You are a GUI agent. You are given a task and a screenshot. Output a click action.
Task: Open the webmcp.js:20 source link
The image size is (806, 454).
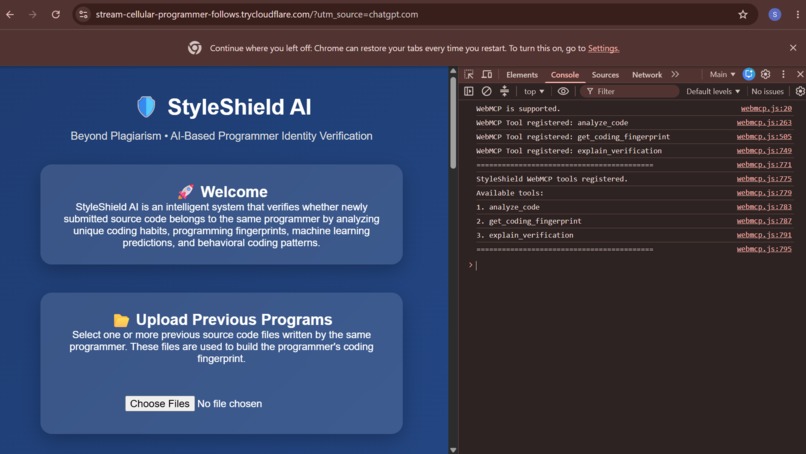766,108
